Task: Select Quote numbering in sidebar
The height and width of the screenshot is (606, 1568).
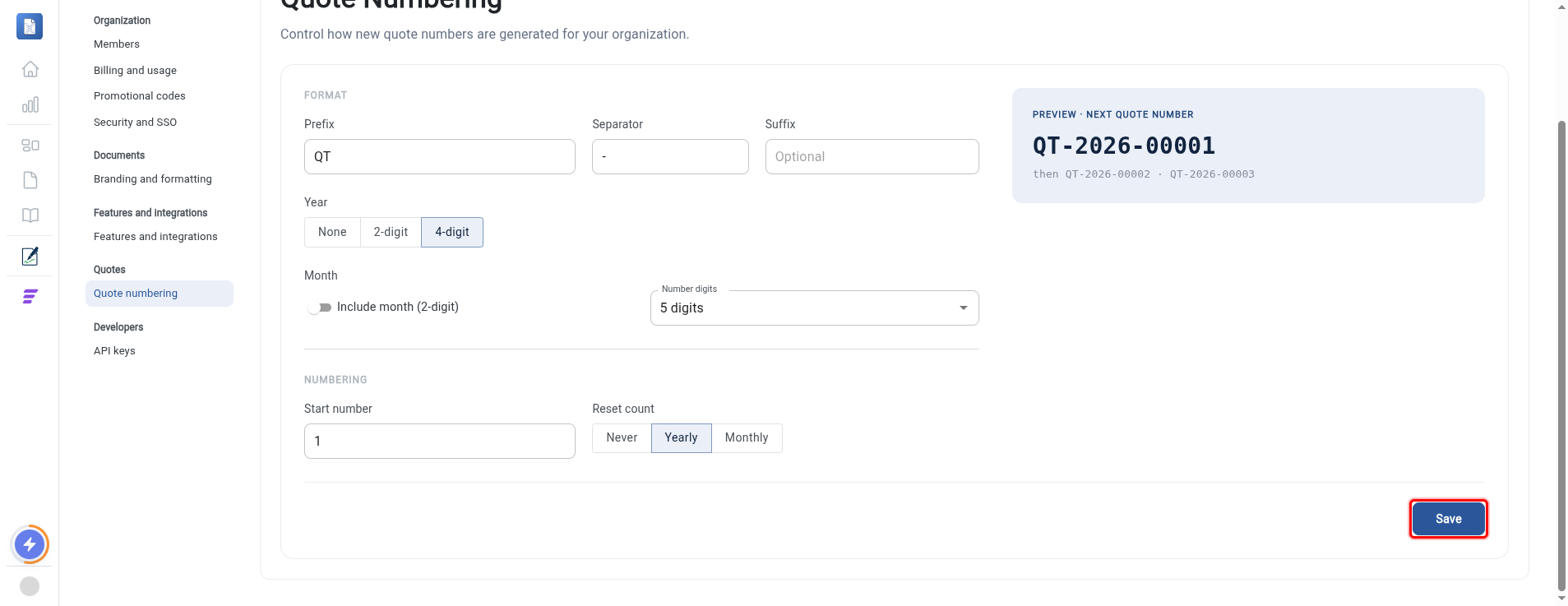Action: point(160,294)
